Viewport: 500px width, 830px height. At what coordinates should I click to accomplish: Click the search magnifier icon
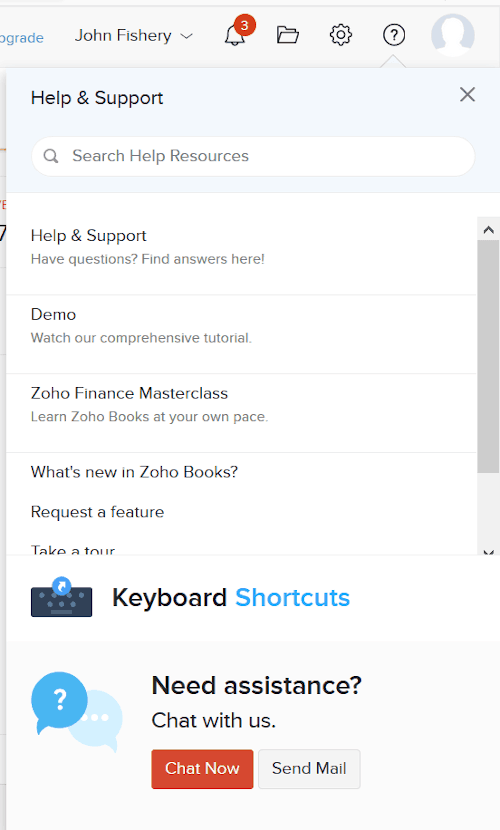[51, 156]
